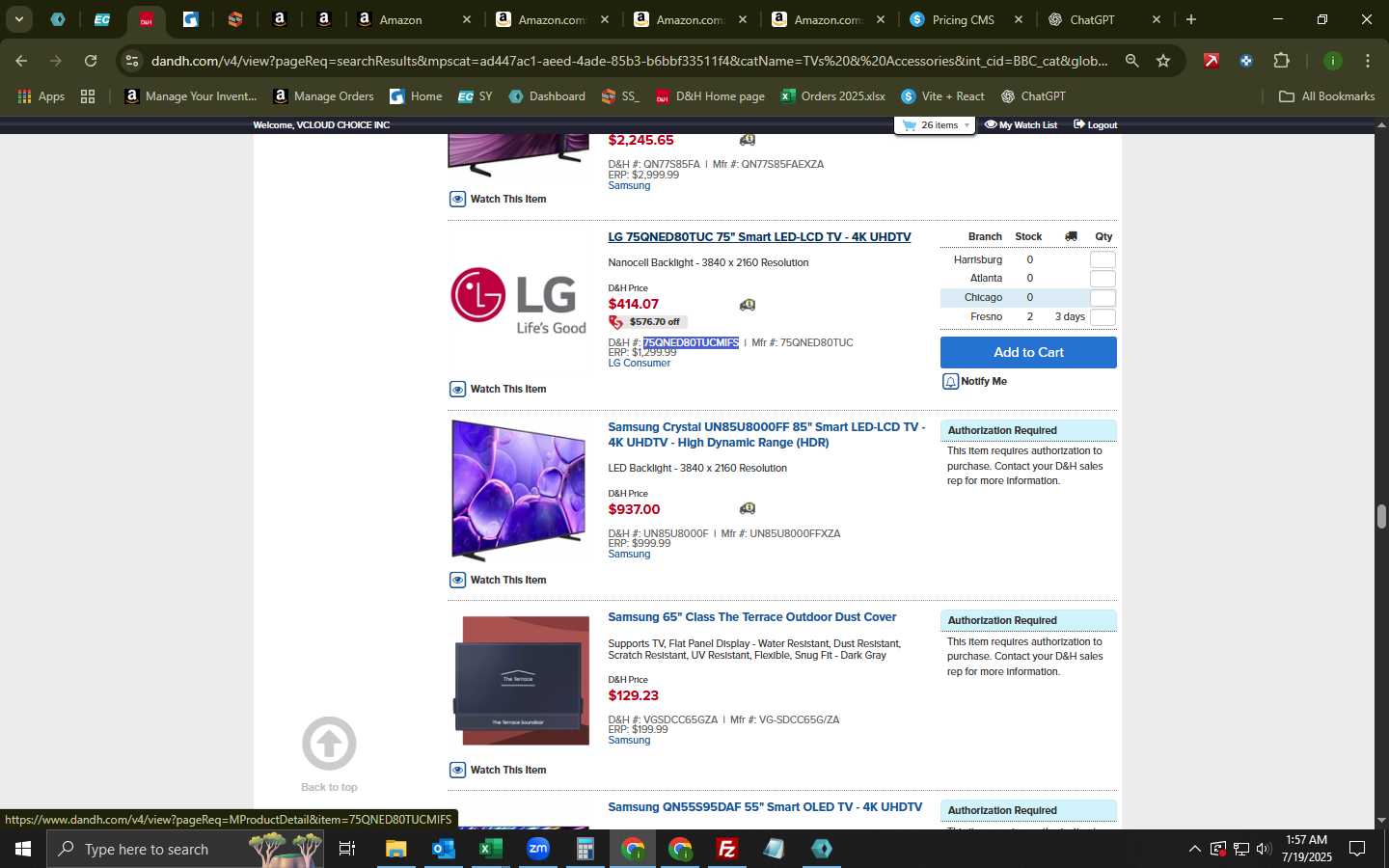Click the LG Consumer brand link

click(x=639, y=364)
